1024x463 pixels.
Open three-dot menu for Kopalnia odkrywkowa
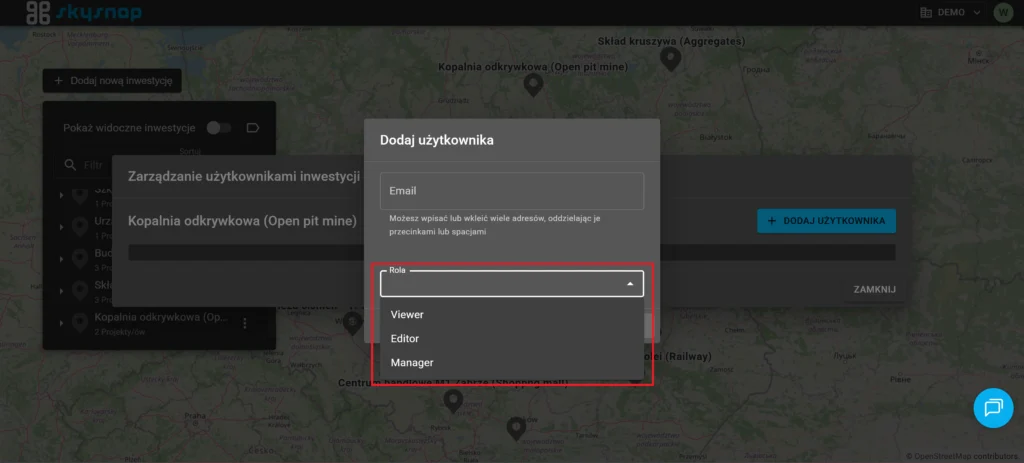(x=244, y=323)
